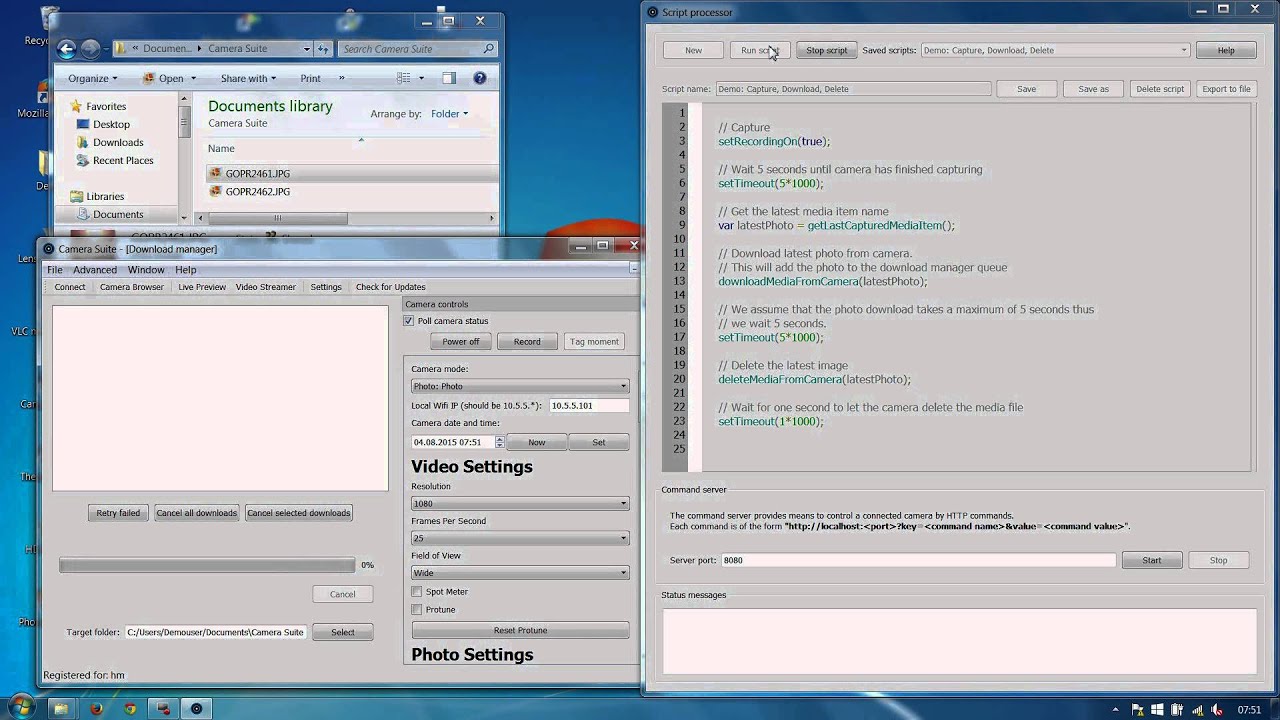This screenshot has height=720, width=1280.
Task: Uncheck Poll camera status
Action: pos(408,321)
